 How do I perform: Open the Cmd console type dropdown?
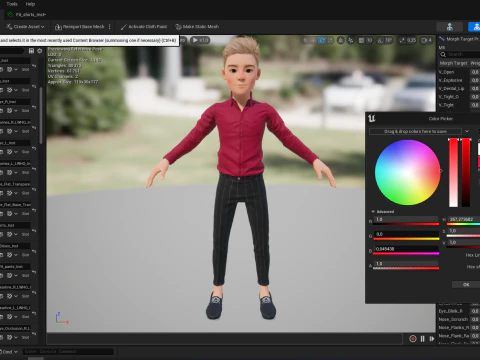point(9,352)
